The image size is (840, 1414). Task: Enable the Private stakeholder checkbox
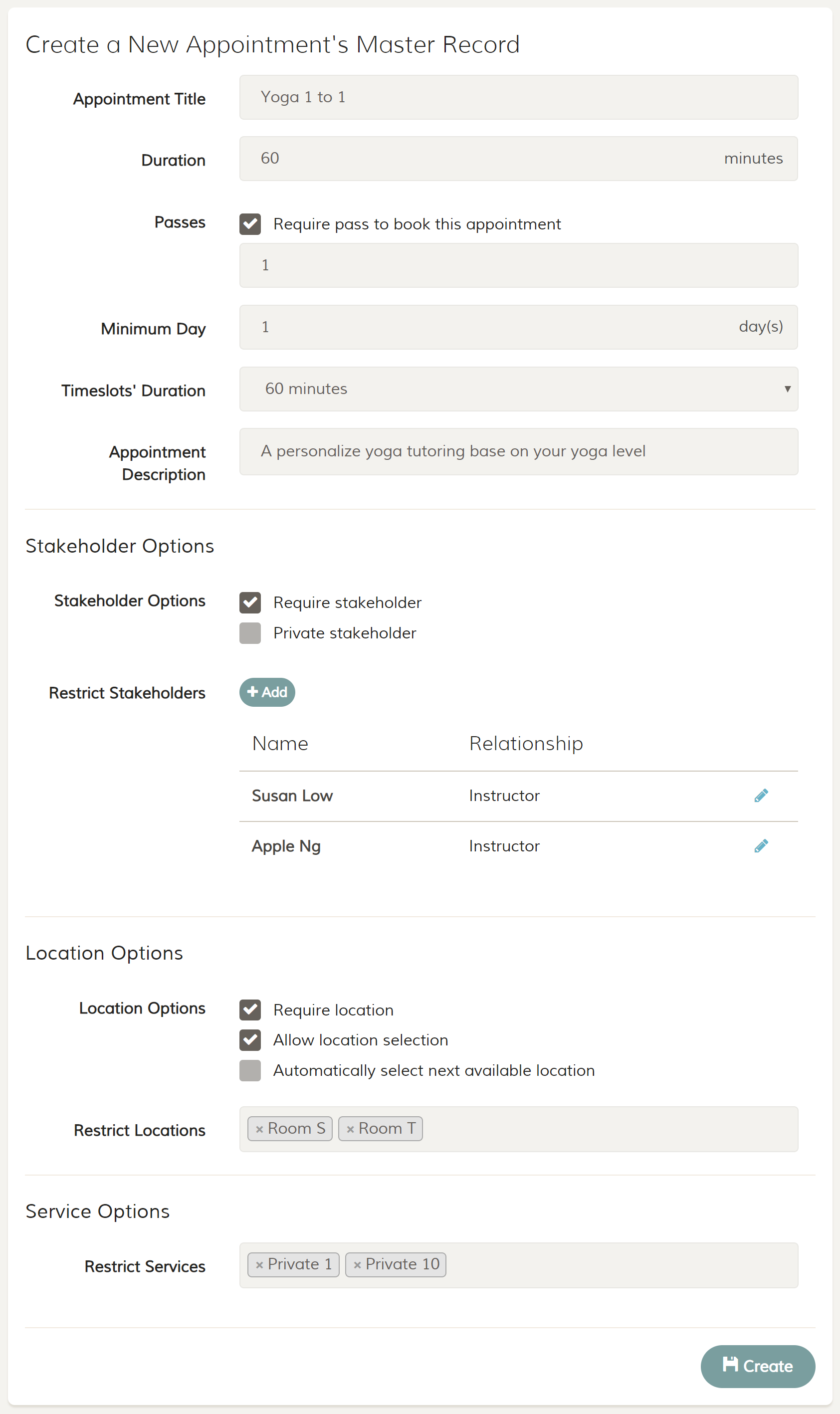(x=249, y=632)
